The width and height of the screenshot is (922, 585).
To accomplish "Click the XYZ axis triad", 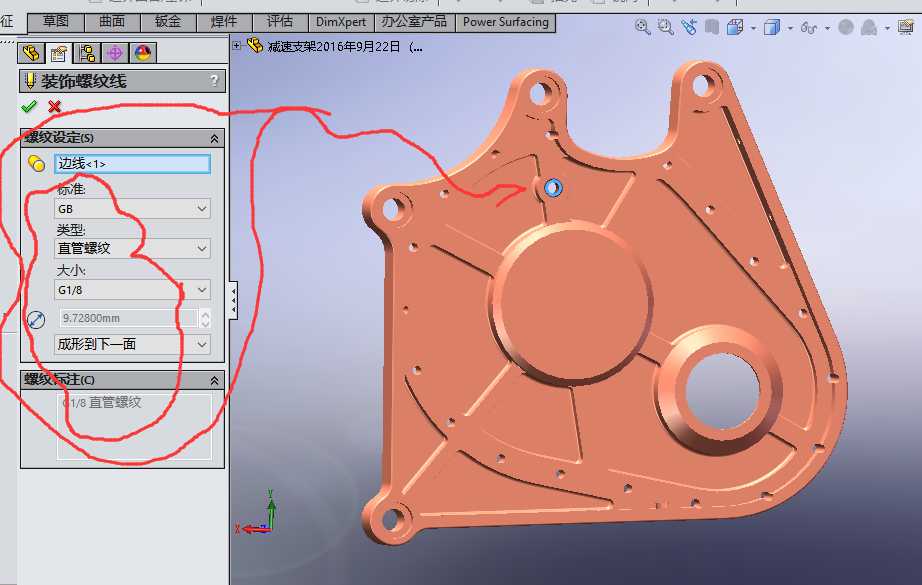I will [x=256, y=514].
